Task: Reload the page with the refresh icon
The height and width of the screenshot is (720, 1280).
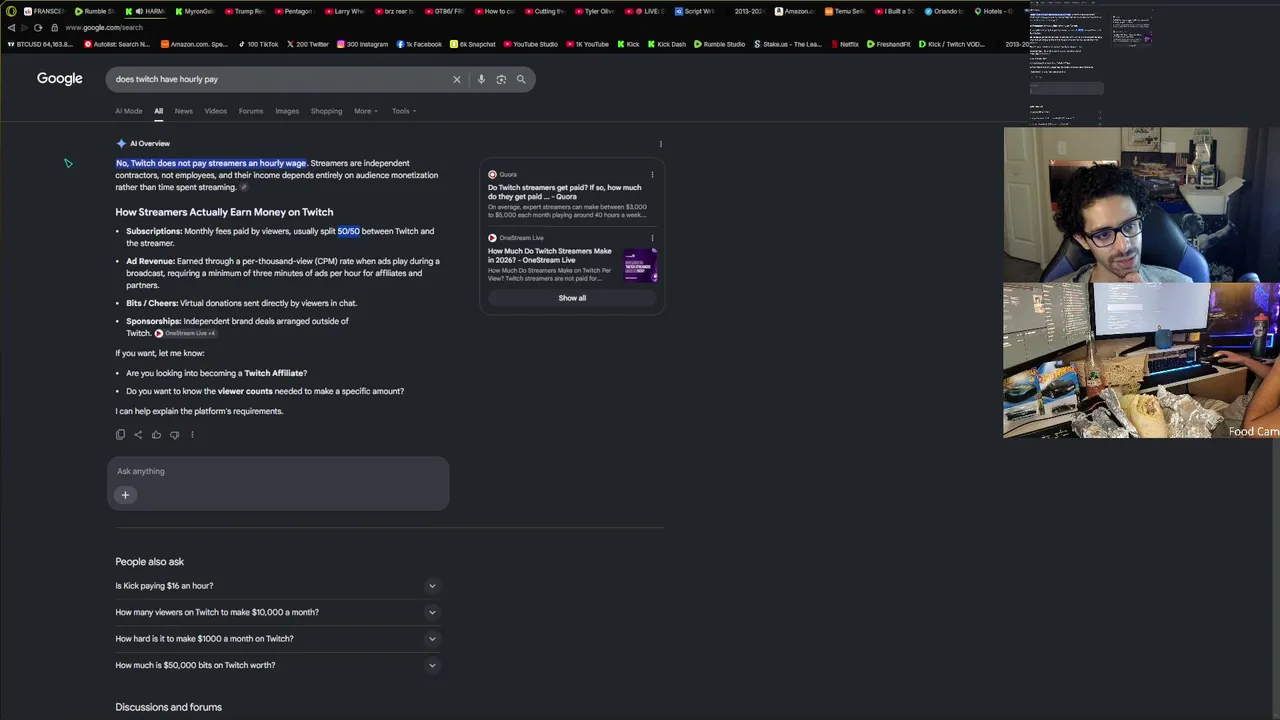Action: coord(38,27)
